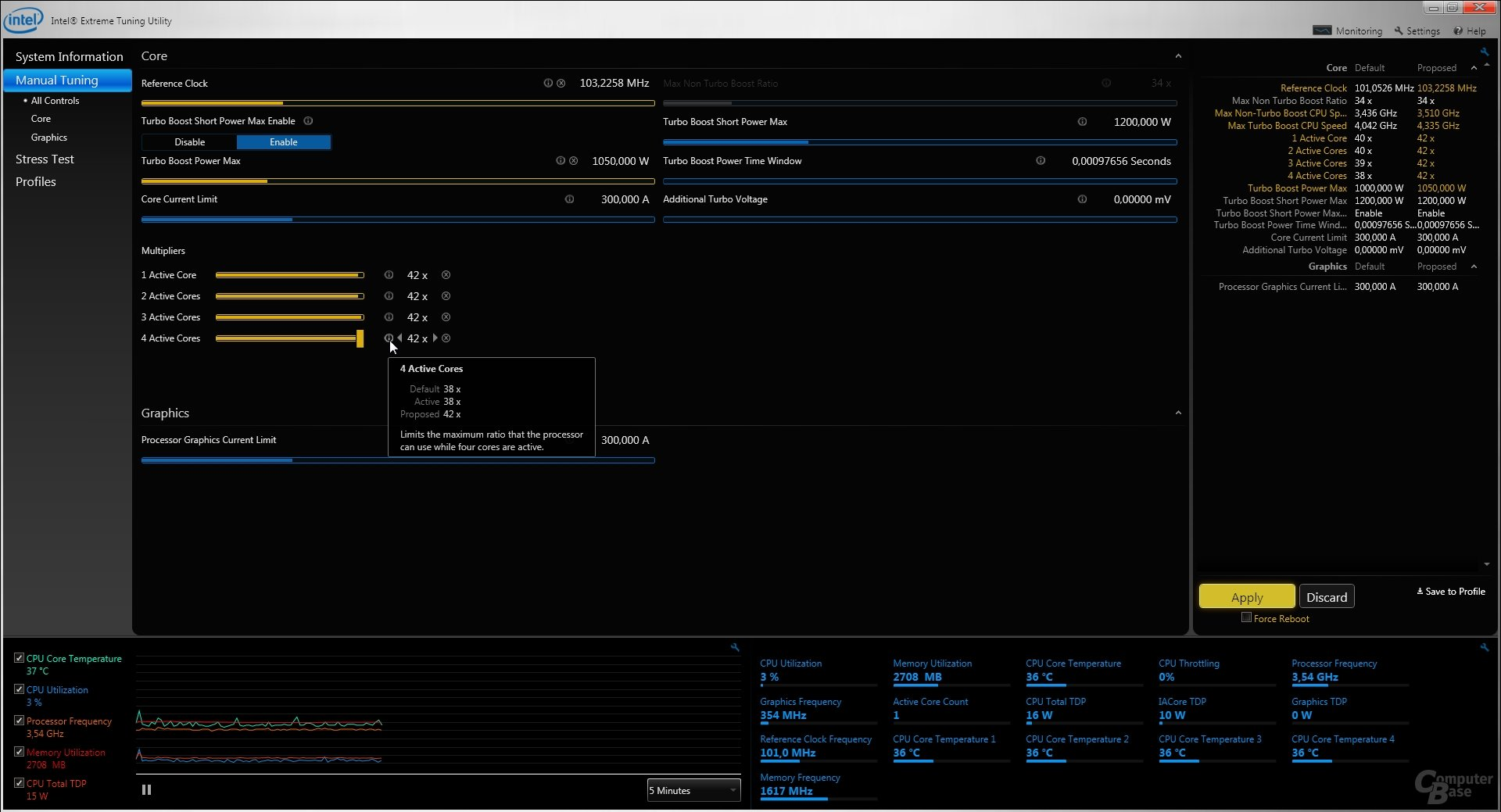Select Enable for Turbo Boost Short Power Max

coord(284,142)
